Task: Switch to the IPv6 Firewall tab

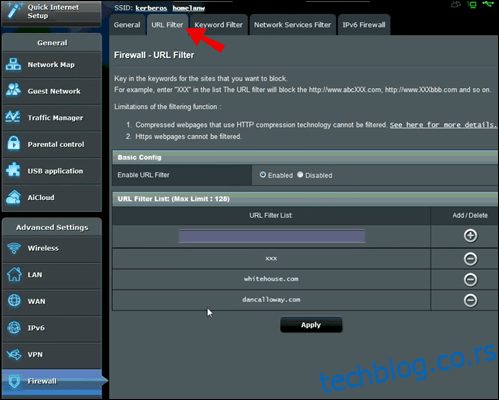Action: click(364, 25)
